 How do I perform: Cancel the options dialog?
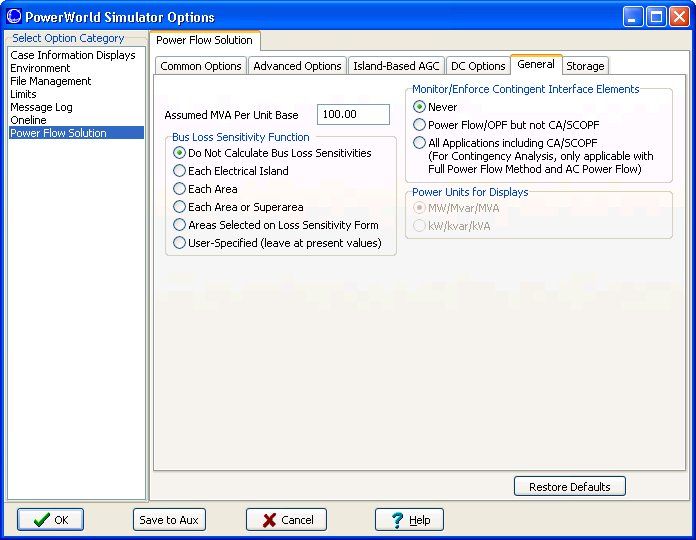[286, 520]
